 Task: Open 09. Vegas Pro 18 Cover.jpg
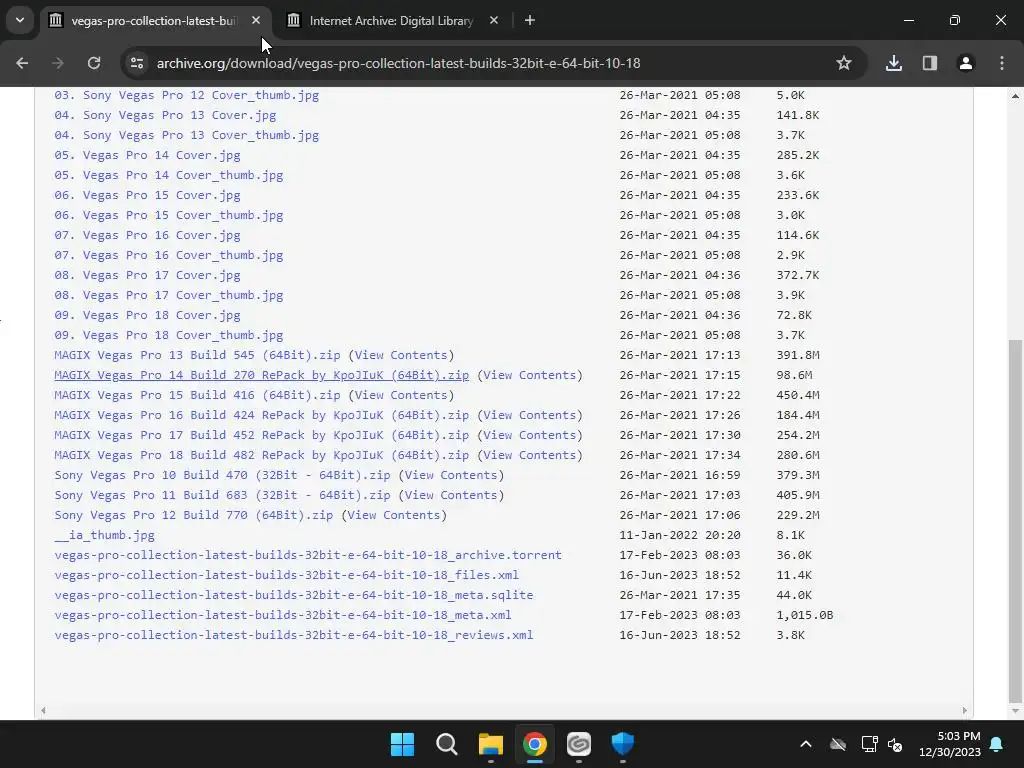coord(148,315)
